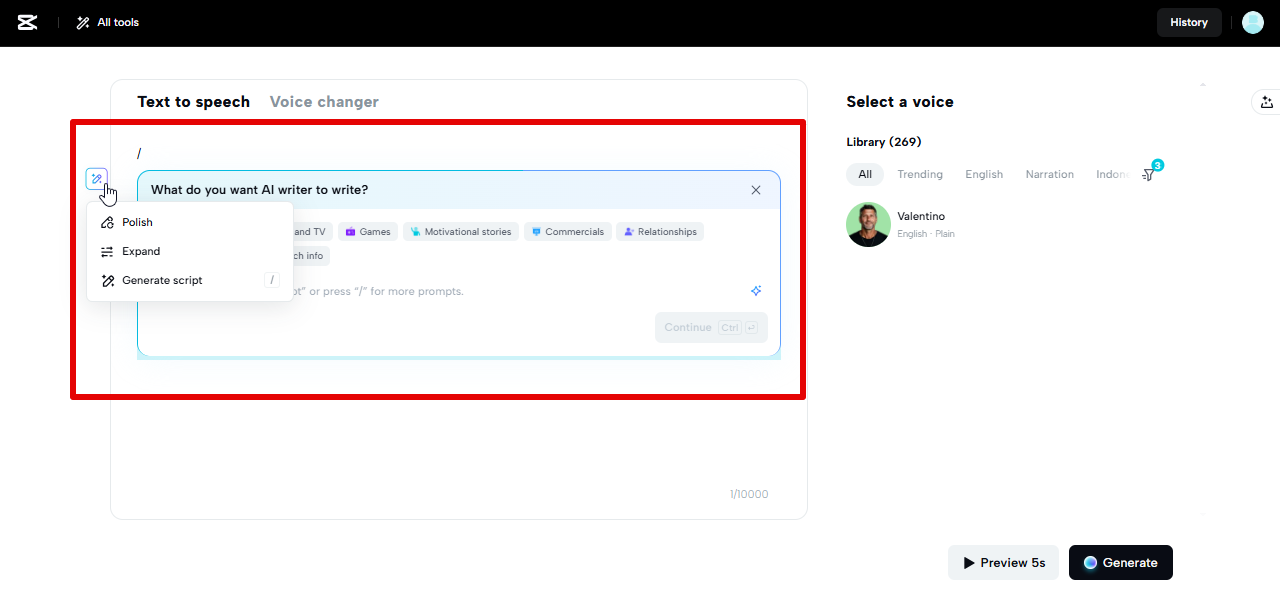
Task: Open the History panel
Action: 1189,22
